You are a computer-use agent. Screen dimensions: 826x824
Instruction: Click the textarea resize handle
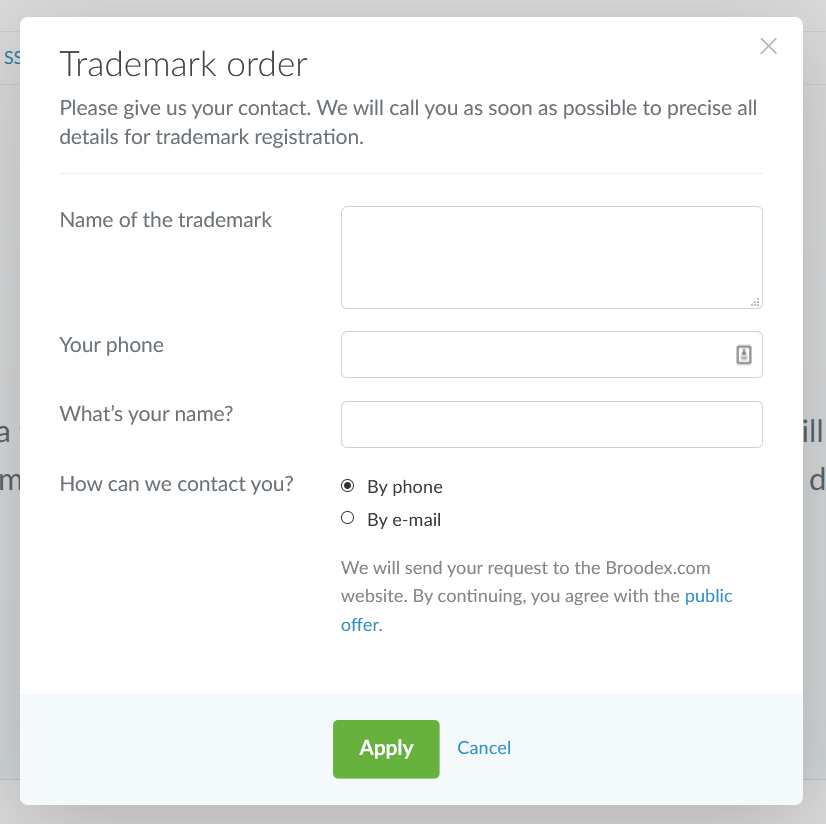tap(755, 301)
